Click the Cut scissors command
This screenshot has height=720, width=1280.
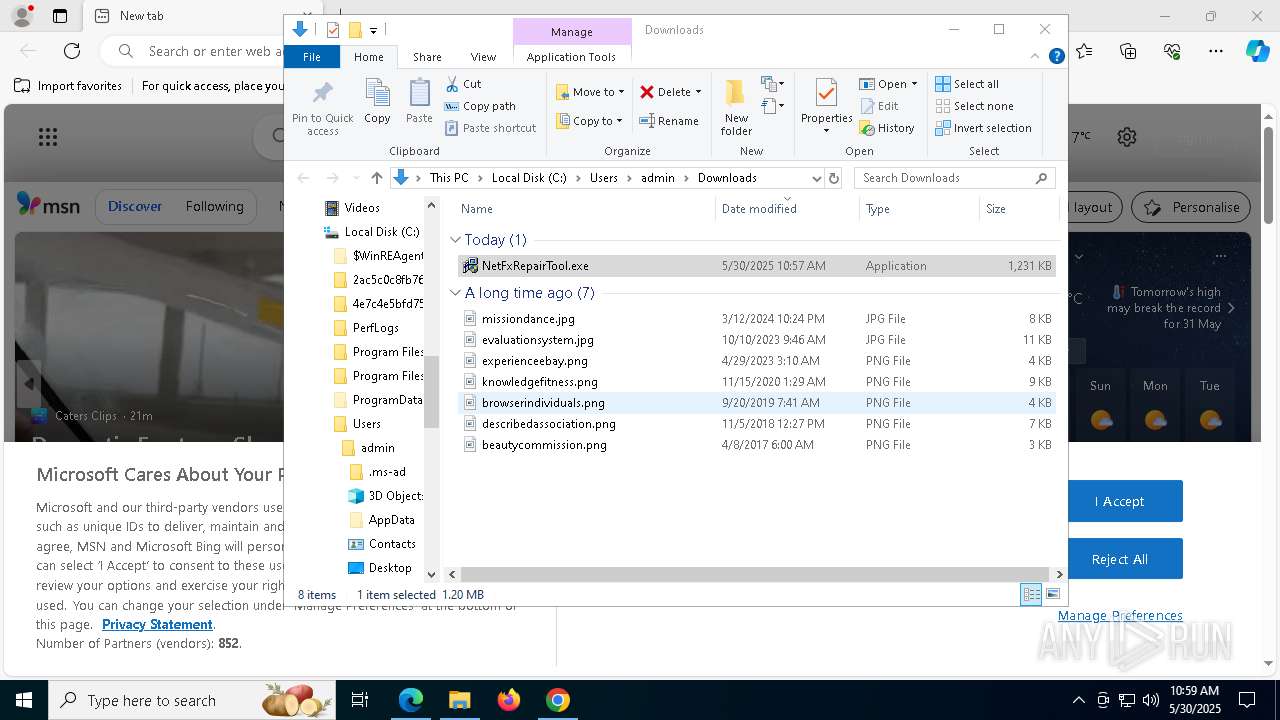coord(463,84)
